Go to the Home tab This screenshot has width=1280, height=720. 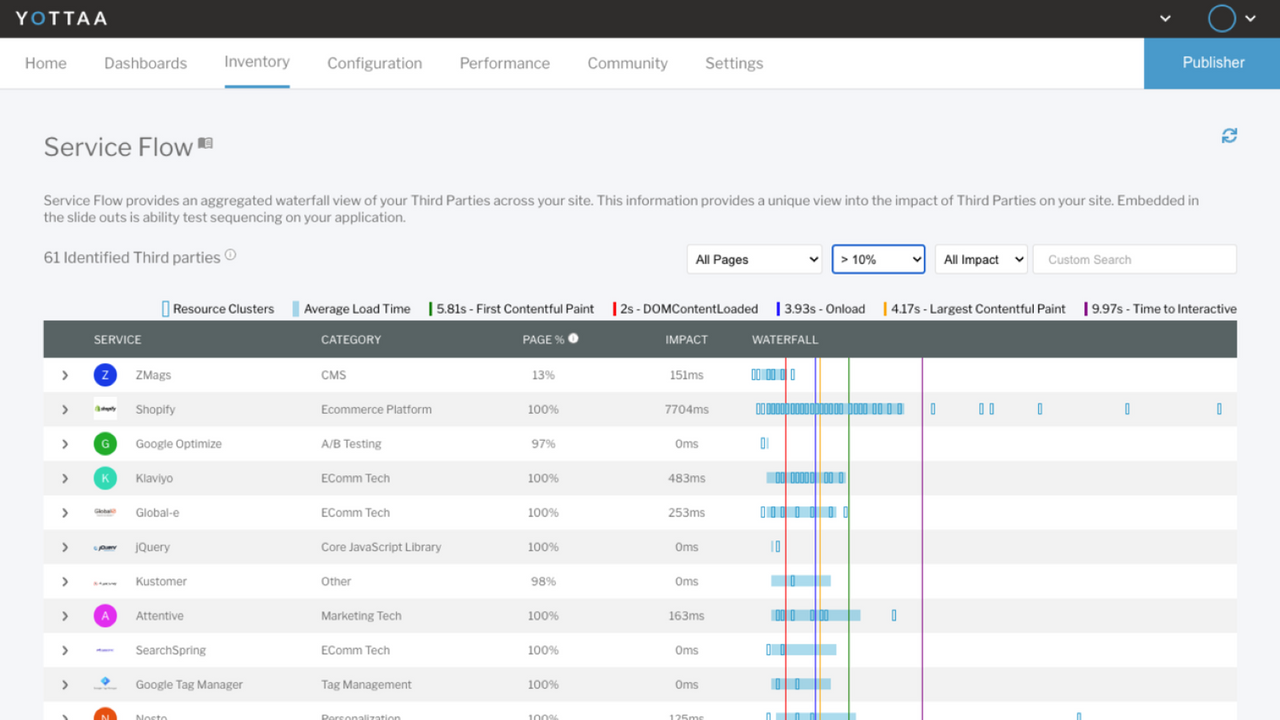pyautogui.click(x=46, y=63)
